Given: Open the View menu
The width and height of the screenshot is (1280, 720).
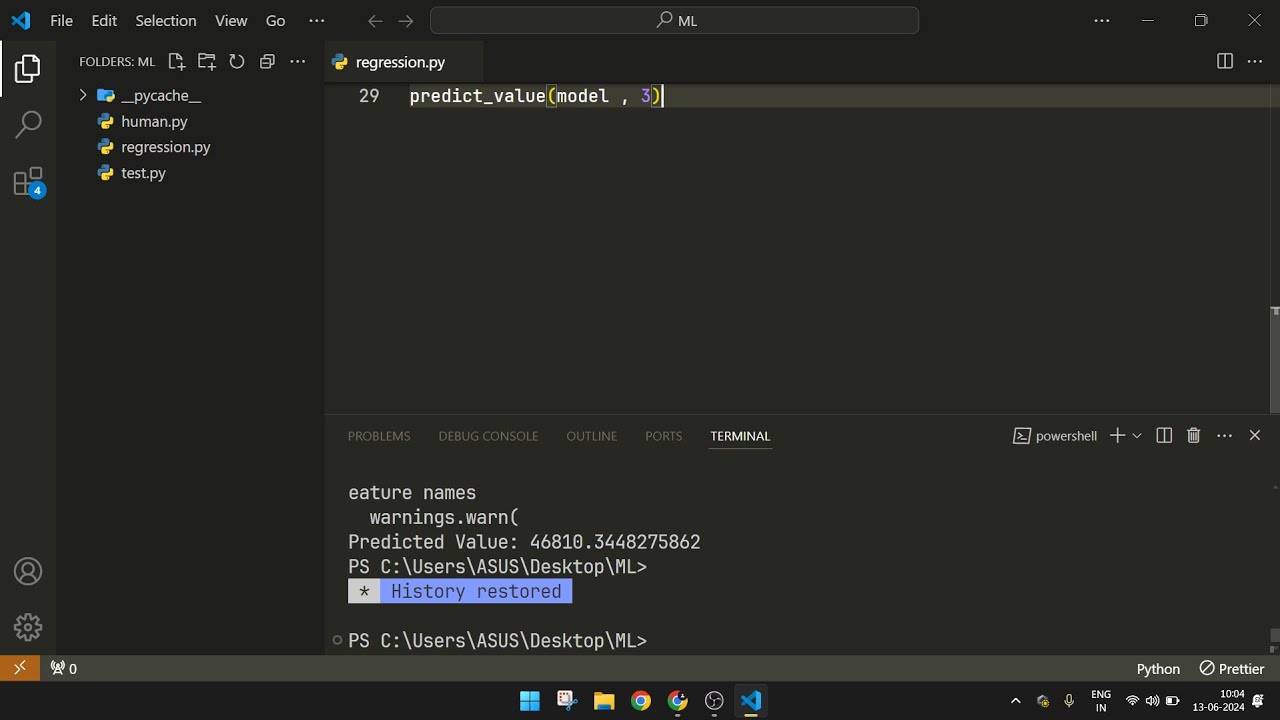Looking at the screenshot, I should click(x=231, y=21).
